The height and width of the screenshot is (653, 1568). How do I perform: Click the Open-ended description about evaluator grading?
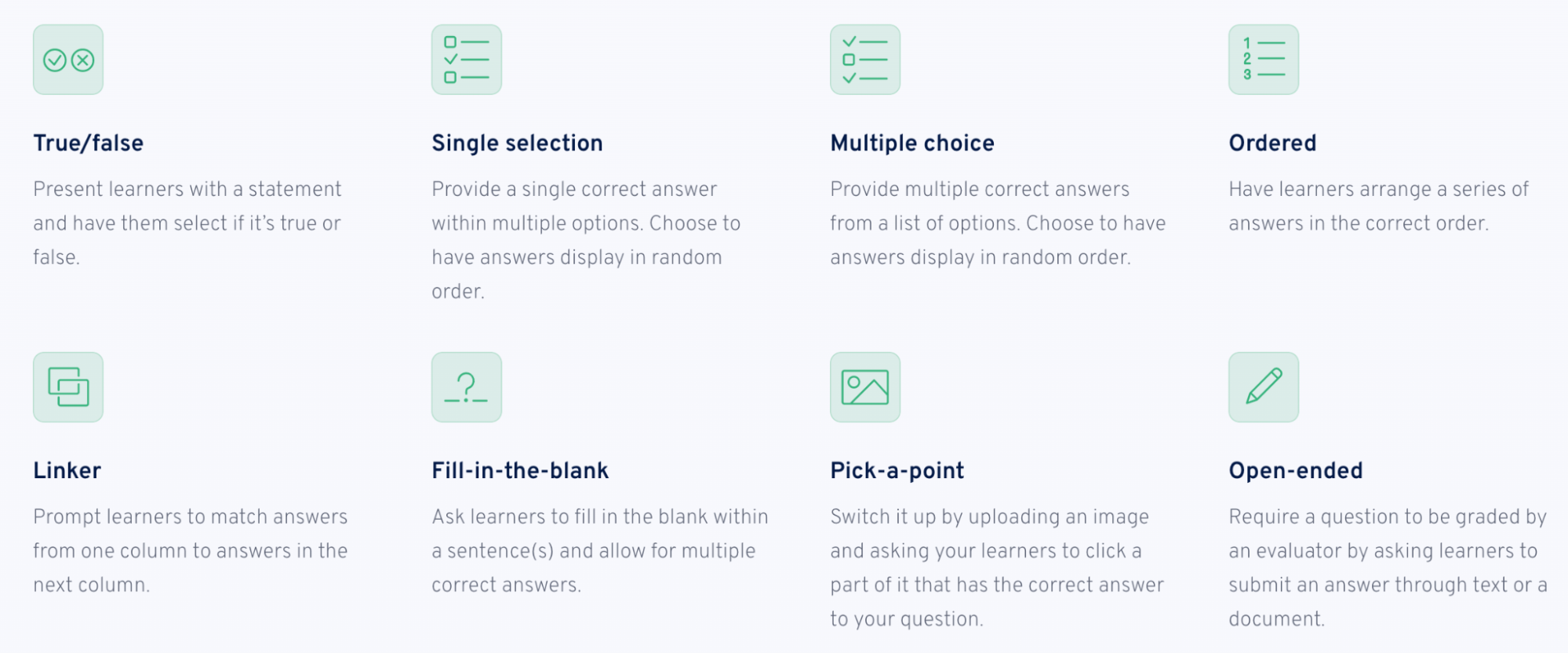pos(1388,568)
